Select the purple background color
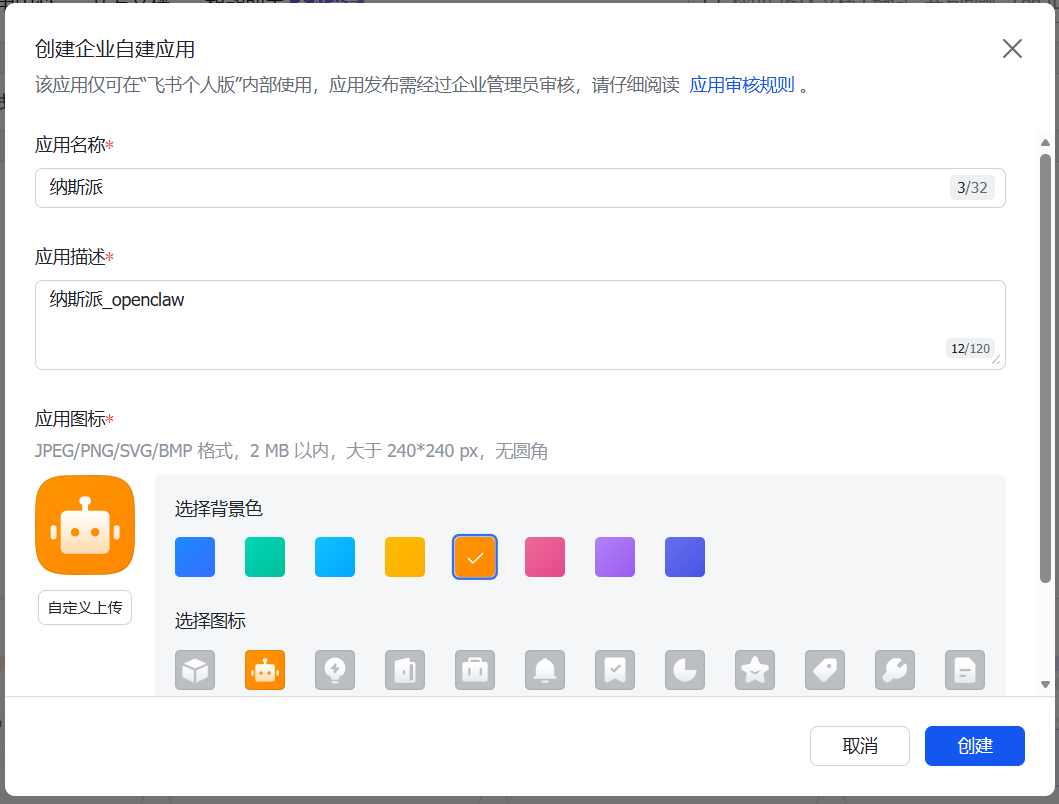 point(615,557)
